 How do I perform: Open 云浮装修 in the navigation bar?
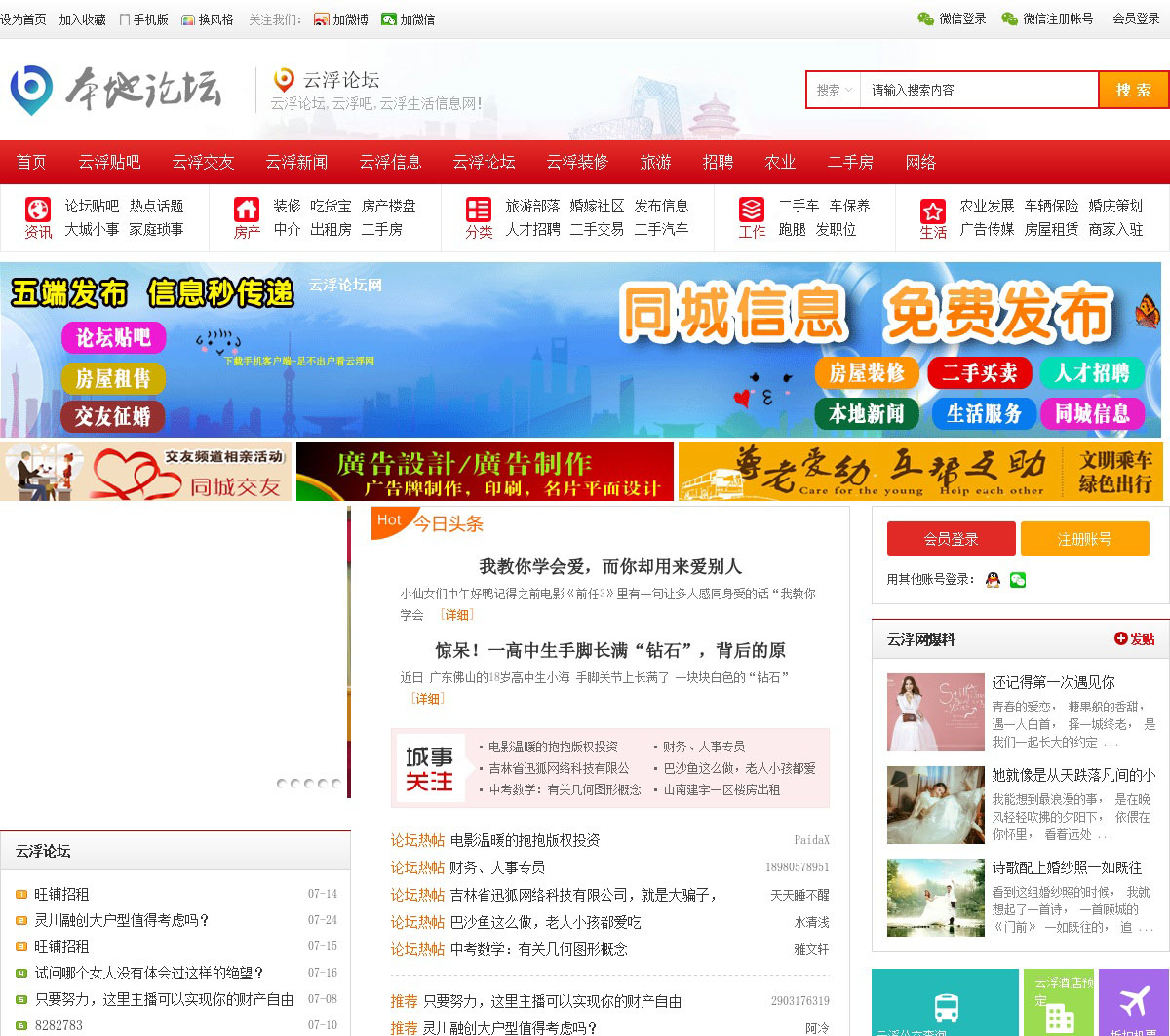pyautogui.click(x=577, y=162)
